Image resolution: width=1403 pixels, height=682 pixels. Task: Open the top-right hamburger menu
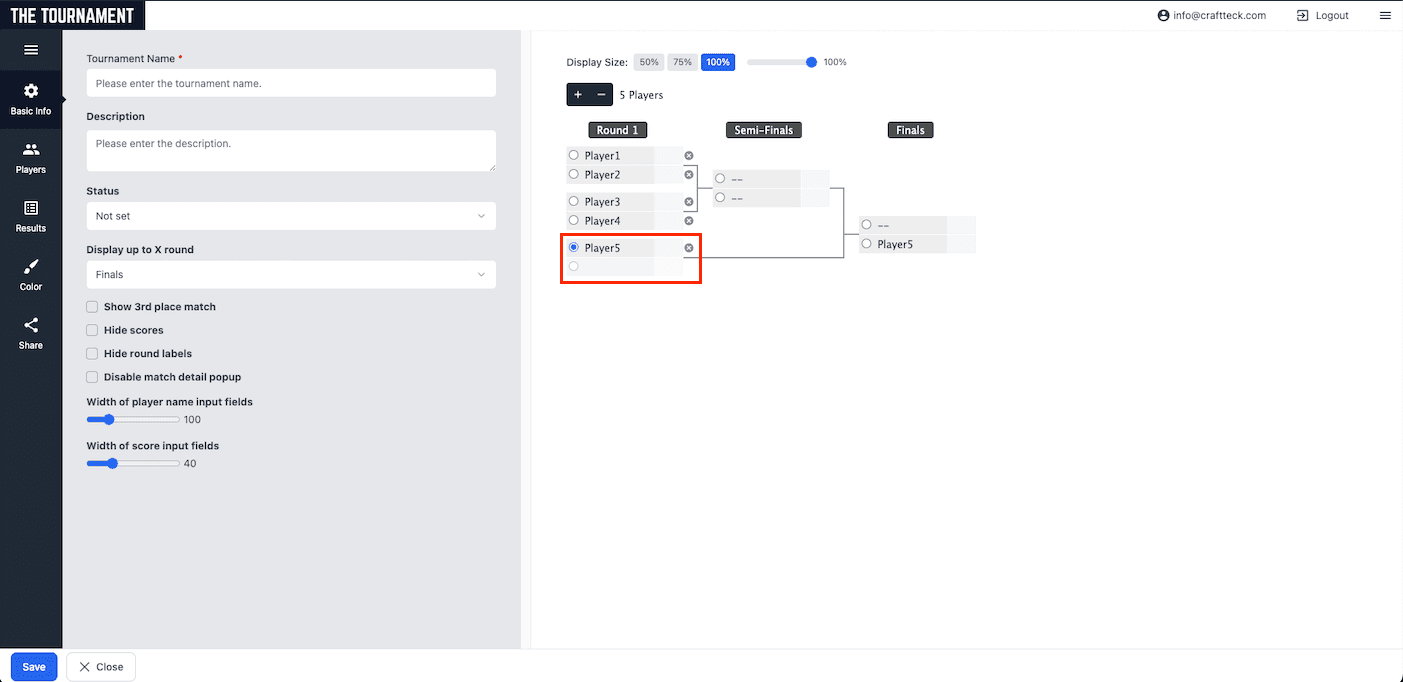1385,16
